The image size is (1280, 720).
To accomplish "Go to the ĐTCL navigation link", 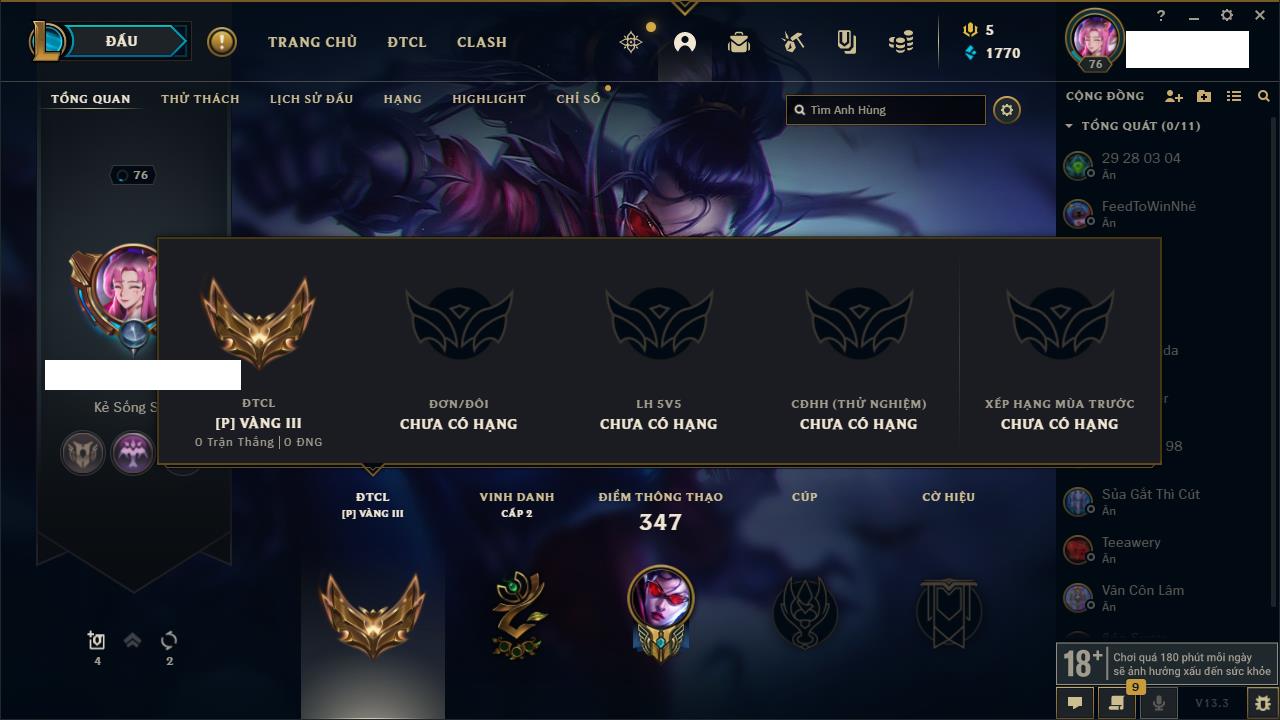I will [407, 42].
